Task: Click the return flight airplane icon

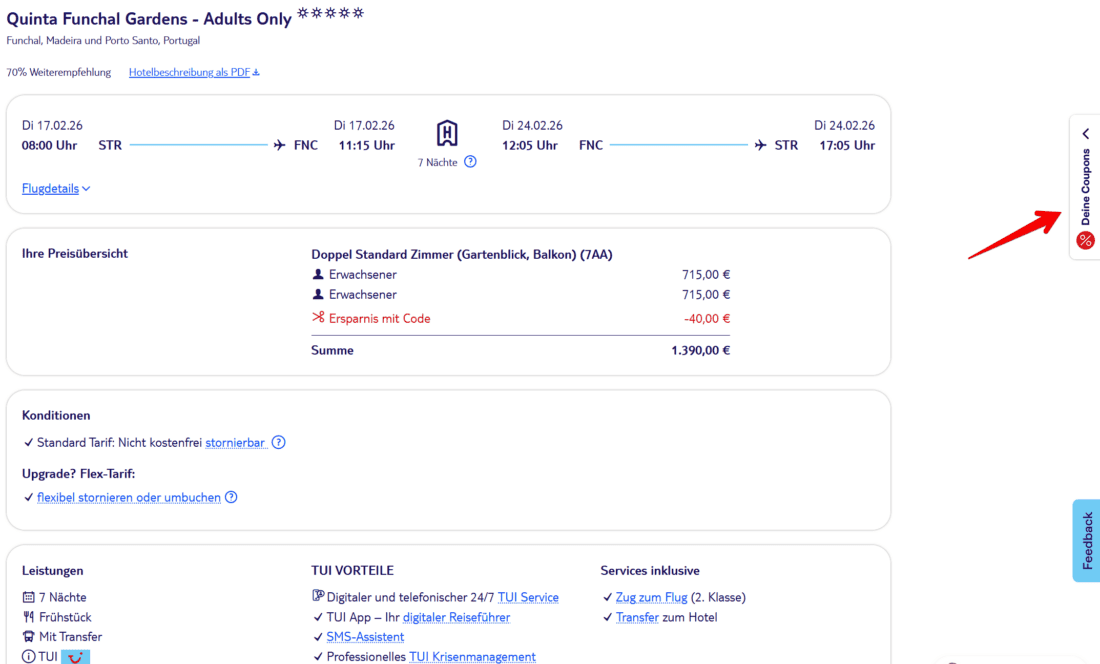Action: tap(761, 145)
